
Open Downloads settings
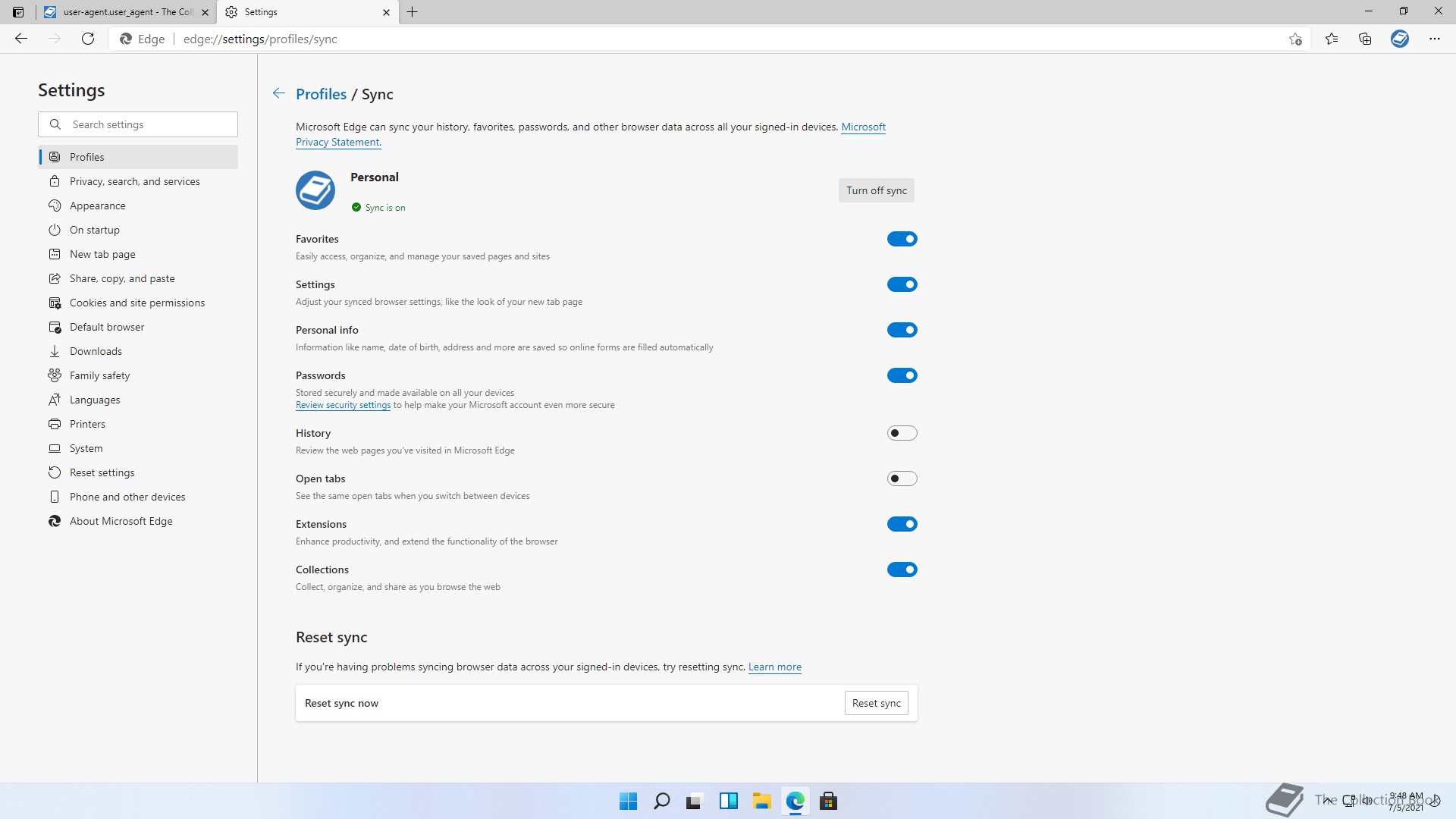[138, 351]
